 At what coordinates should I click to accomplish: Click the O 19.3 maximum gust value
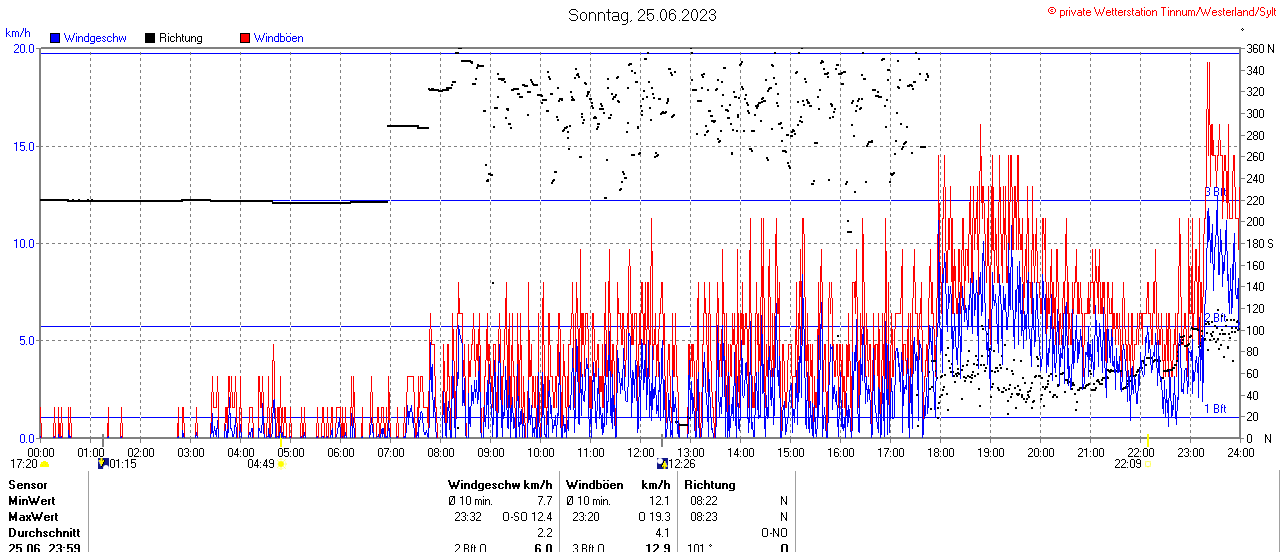654,517
